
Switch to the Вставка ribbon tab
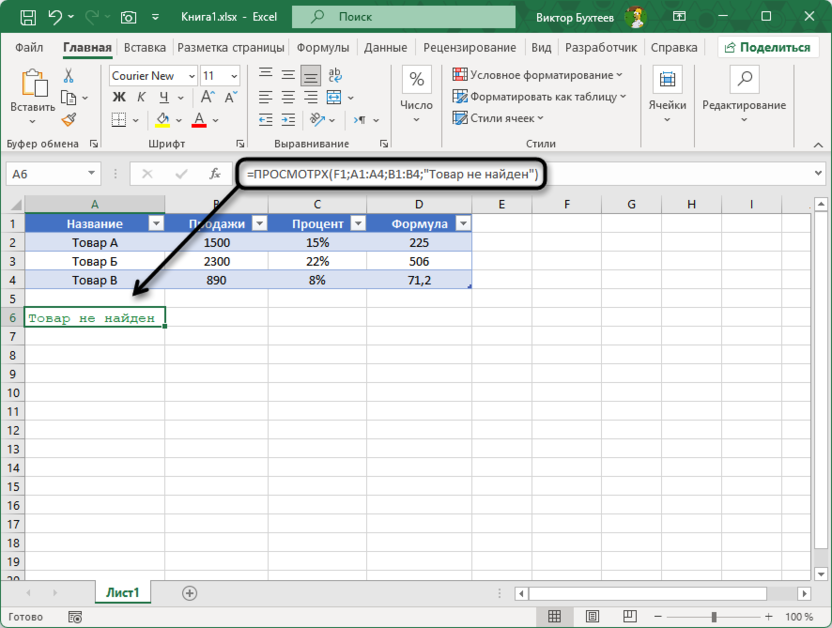(x=145, y=47)
